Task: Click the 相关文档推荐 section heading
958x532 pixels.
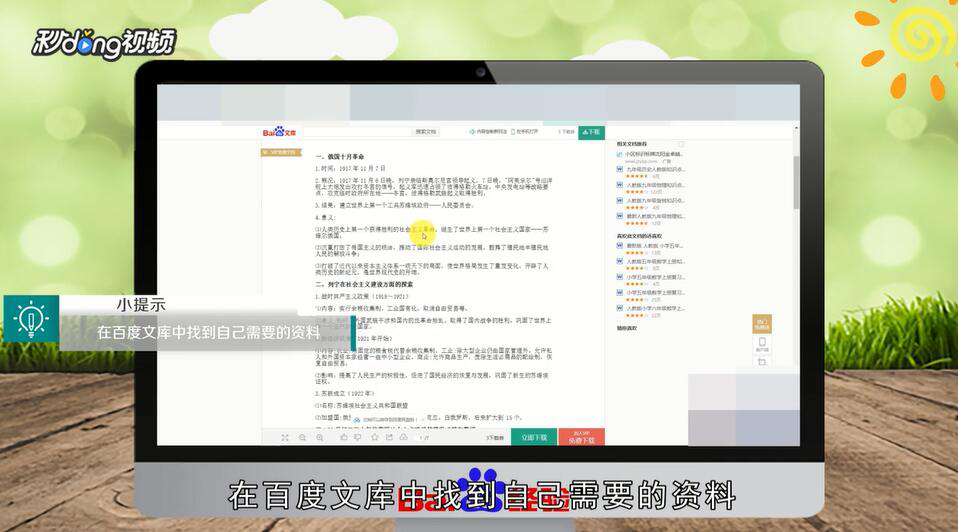Action: tap(632, 144)
